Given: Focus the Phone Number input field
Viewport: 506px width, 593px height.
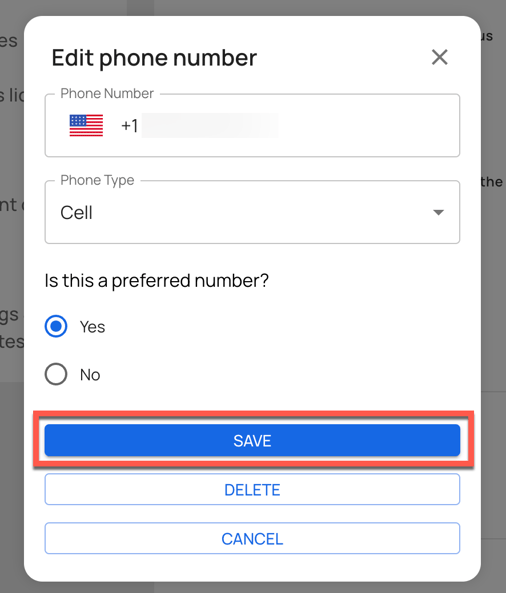Looking at the screenshot, I should 252,126.
